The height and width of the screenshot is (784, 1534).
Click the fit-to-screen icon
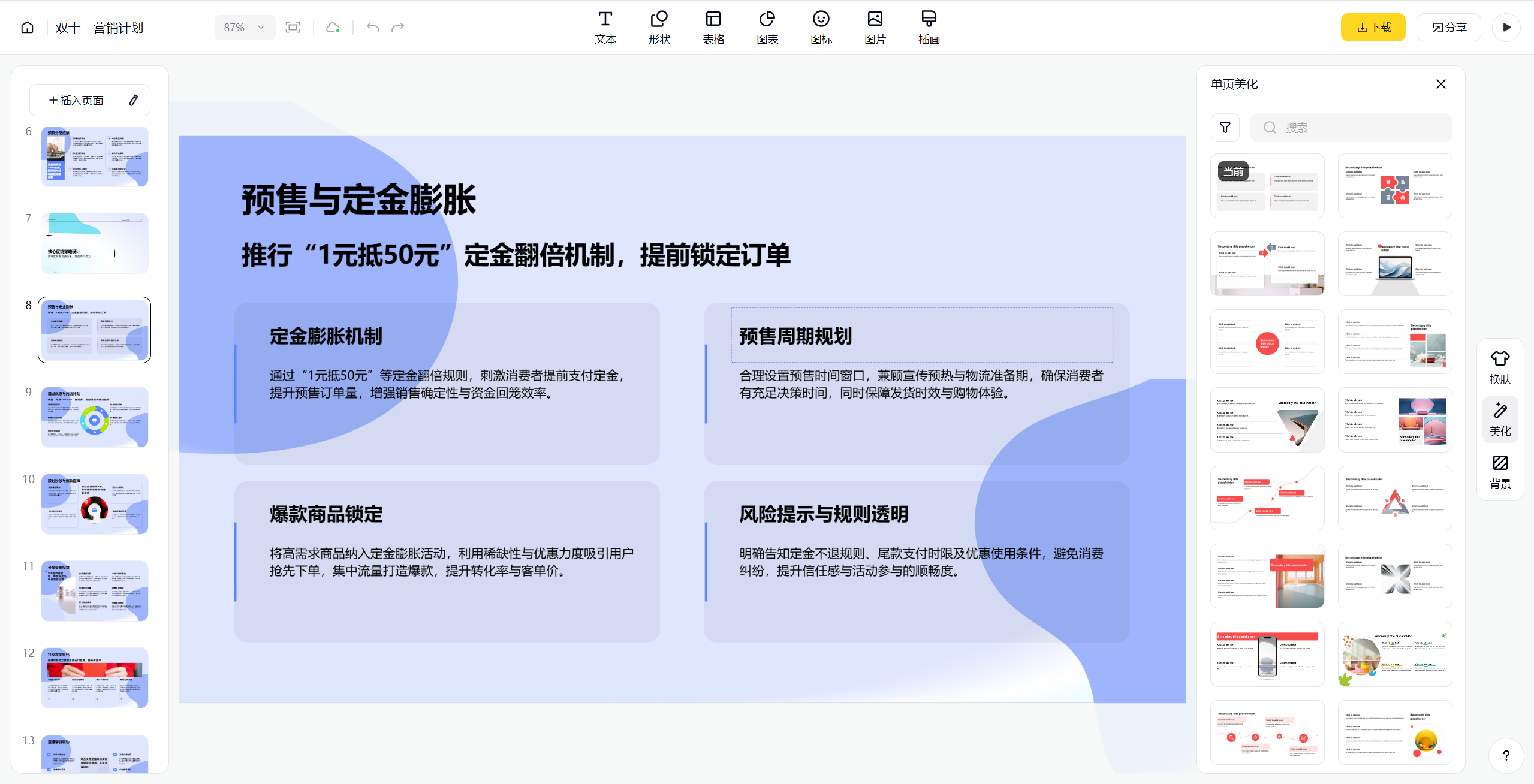[293, 28]
